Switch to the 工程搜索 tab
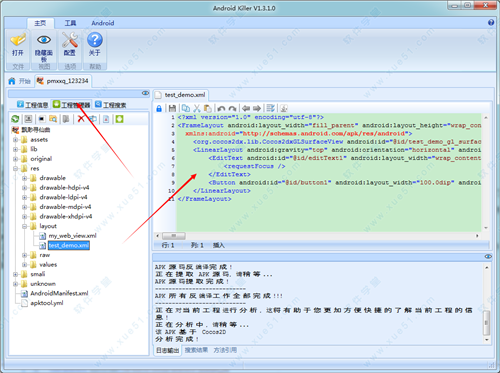The image size is (500, 373). click(x=111, y=105)
